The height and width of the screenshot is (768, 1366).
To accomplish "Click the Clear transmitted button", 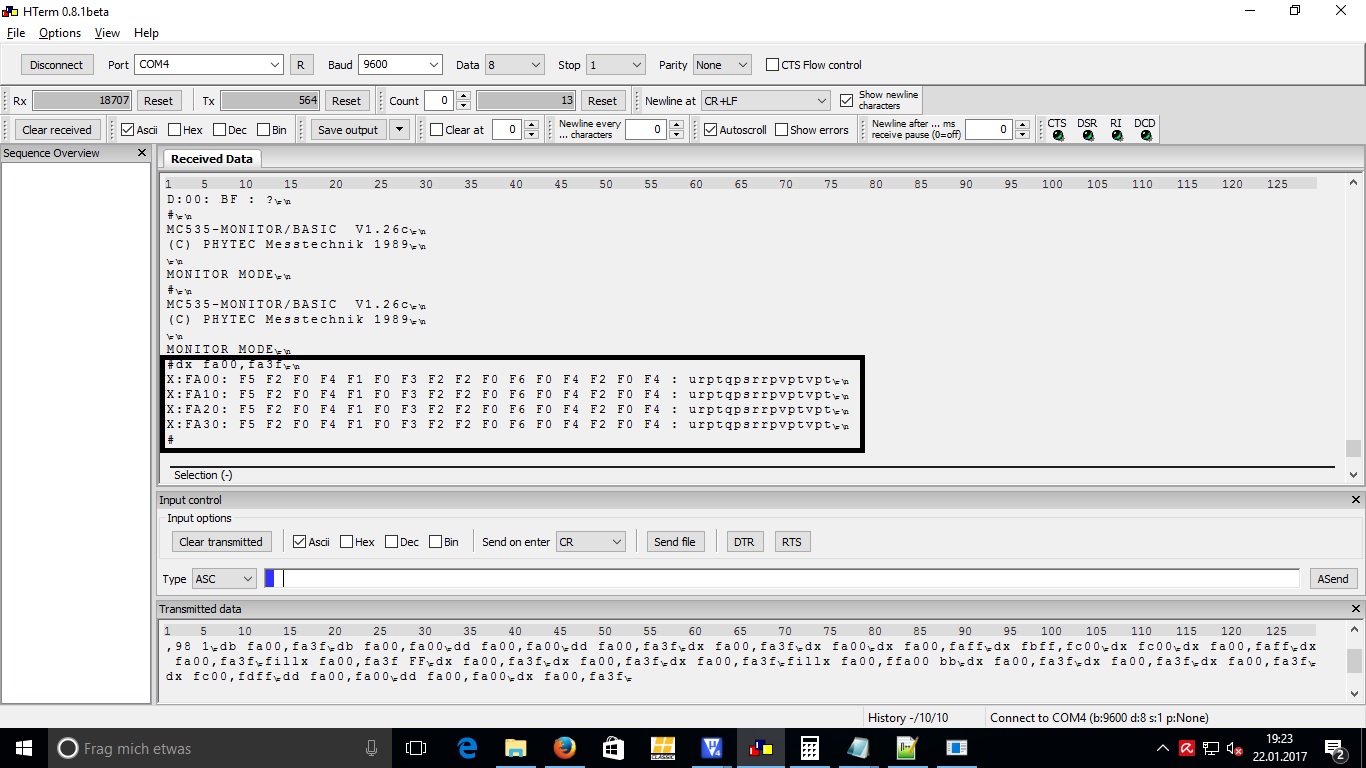I will click(x=221, y=542).
